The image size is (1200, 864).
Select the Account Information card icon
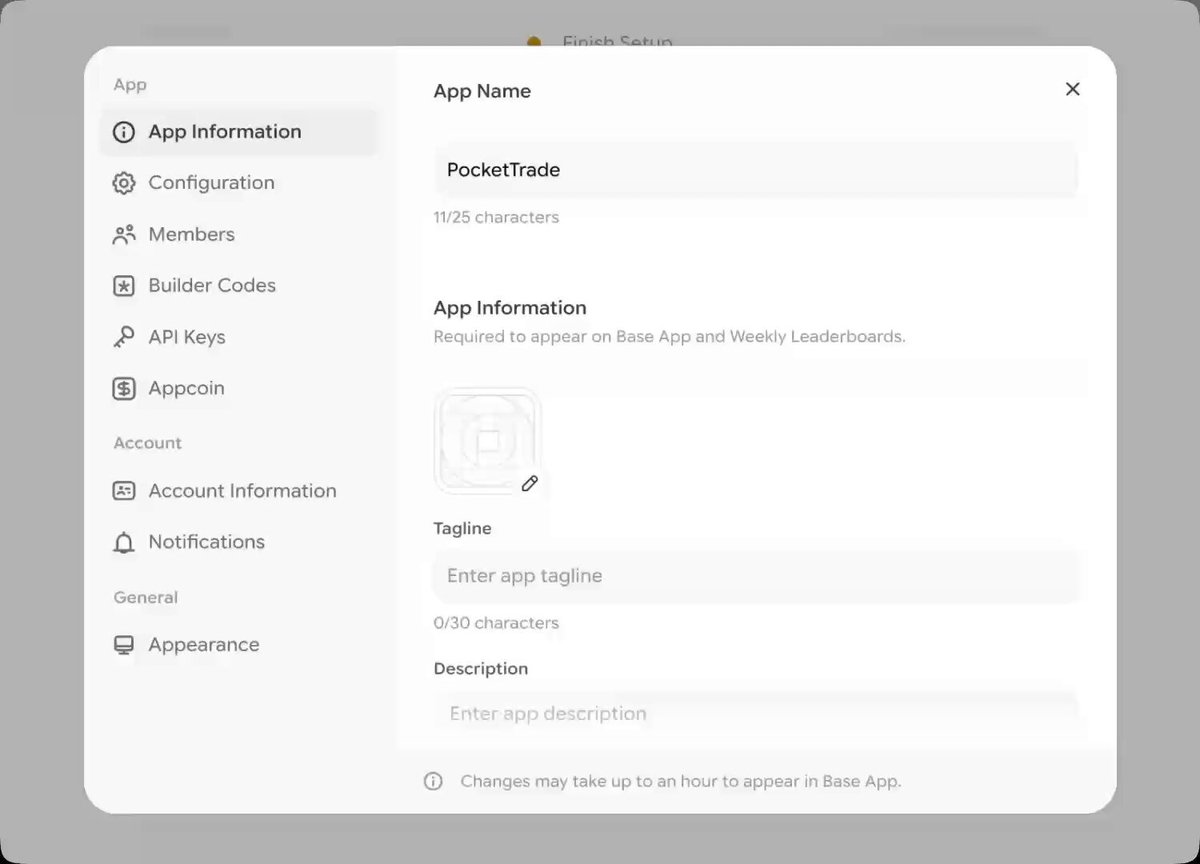pyautogui.click(x=124, y=491)
